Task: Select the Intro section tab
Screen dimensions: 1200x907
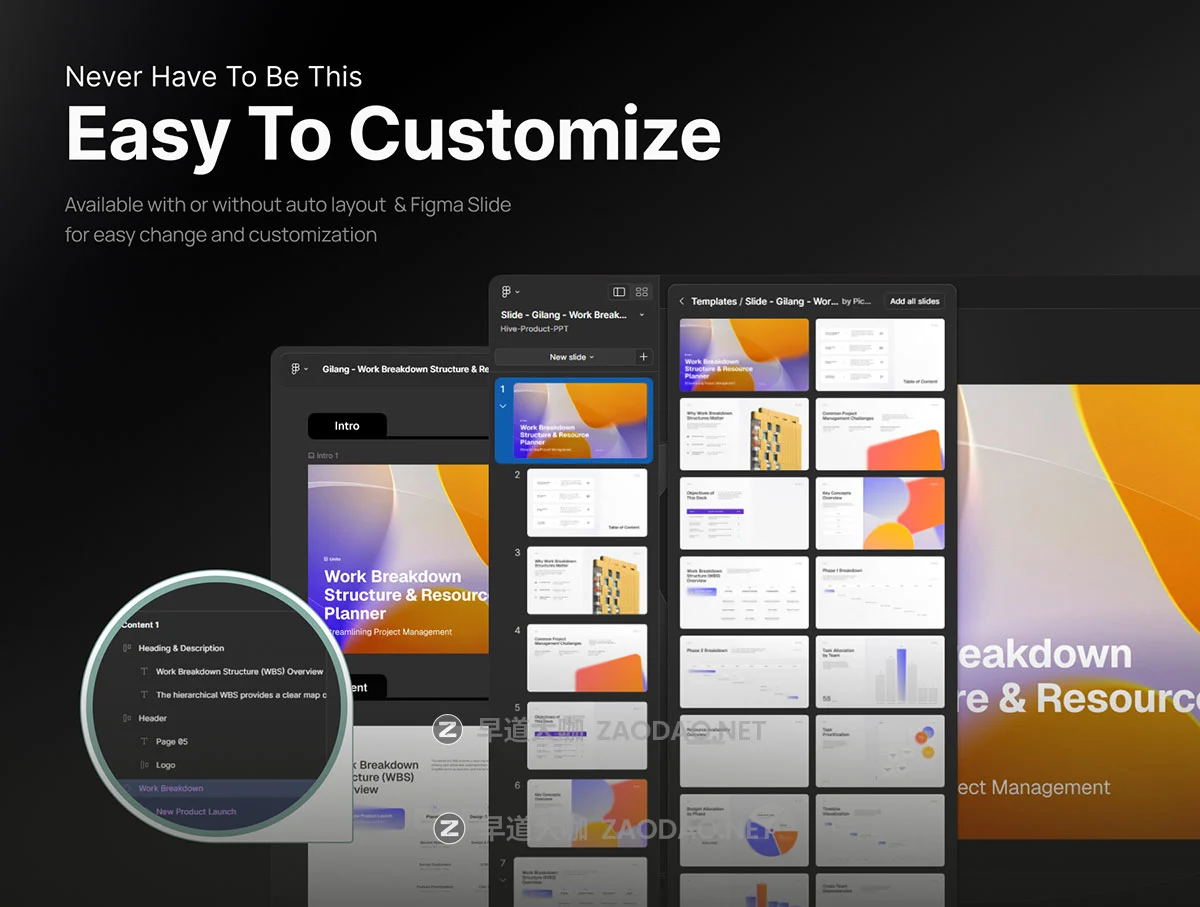Action: click(x=346, y=426)
